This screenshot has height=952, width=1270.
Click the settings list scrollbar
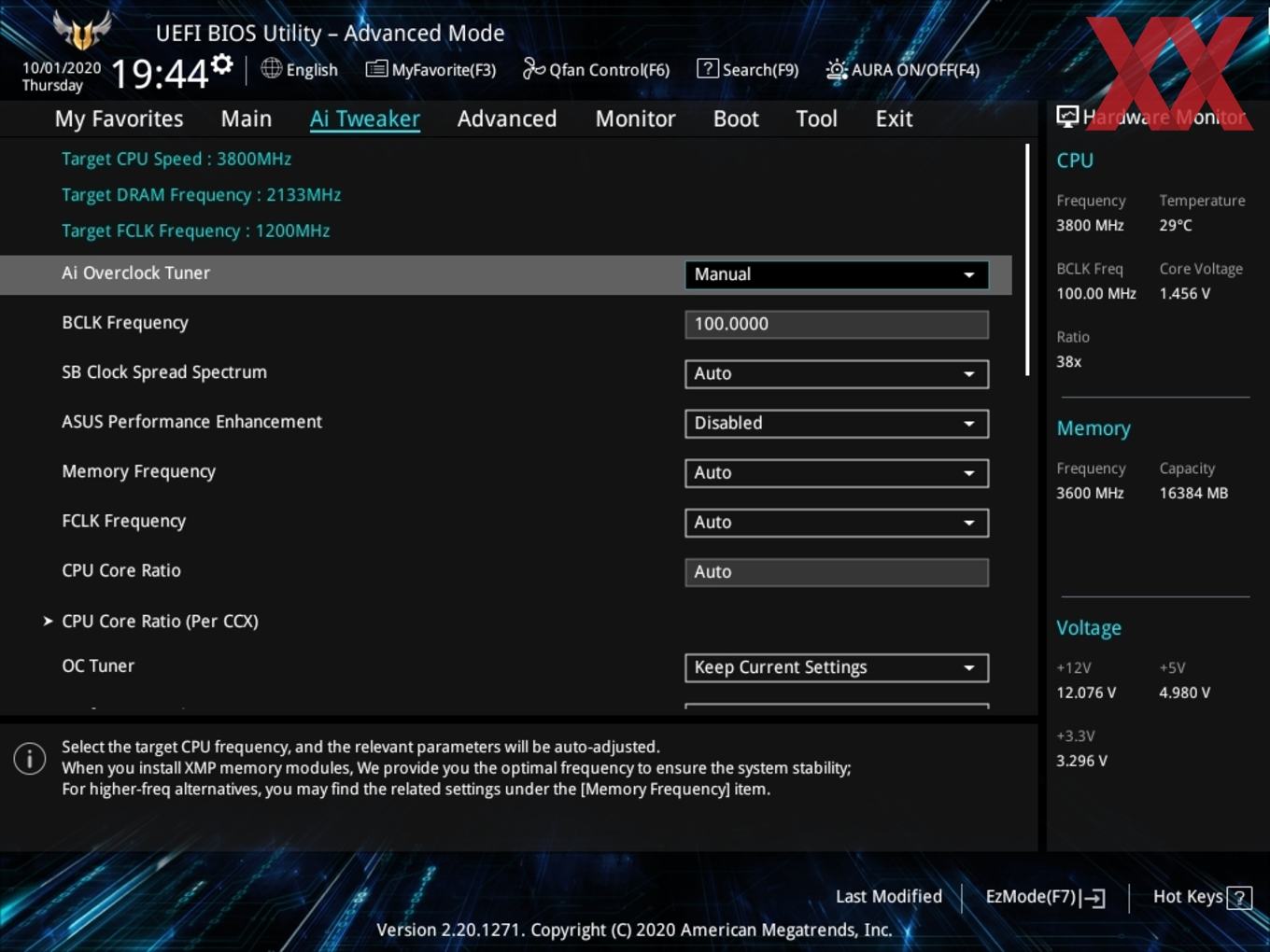click(x=1027, y=259)
